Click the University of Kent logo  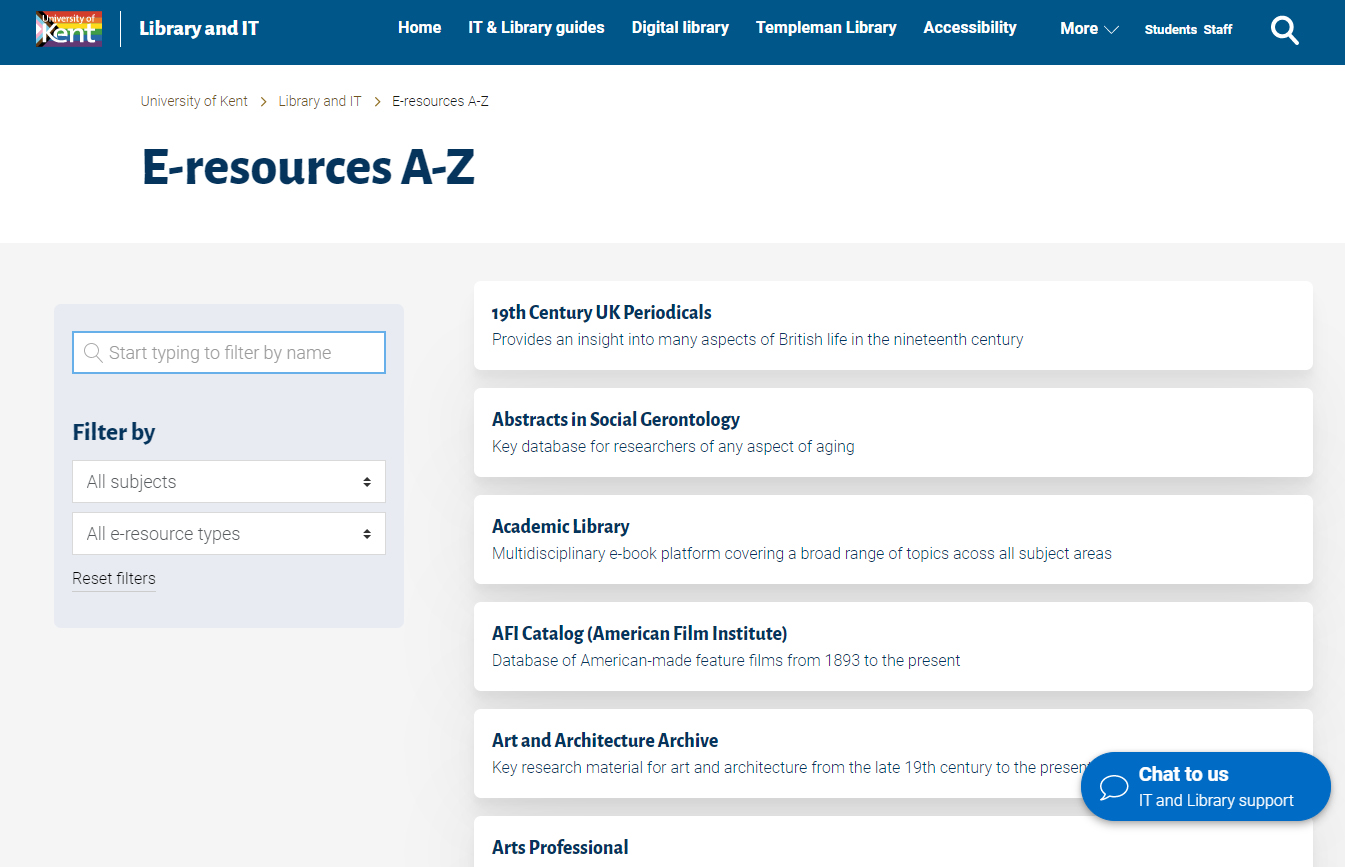click(x=68, y=29)
